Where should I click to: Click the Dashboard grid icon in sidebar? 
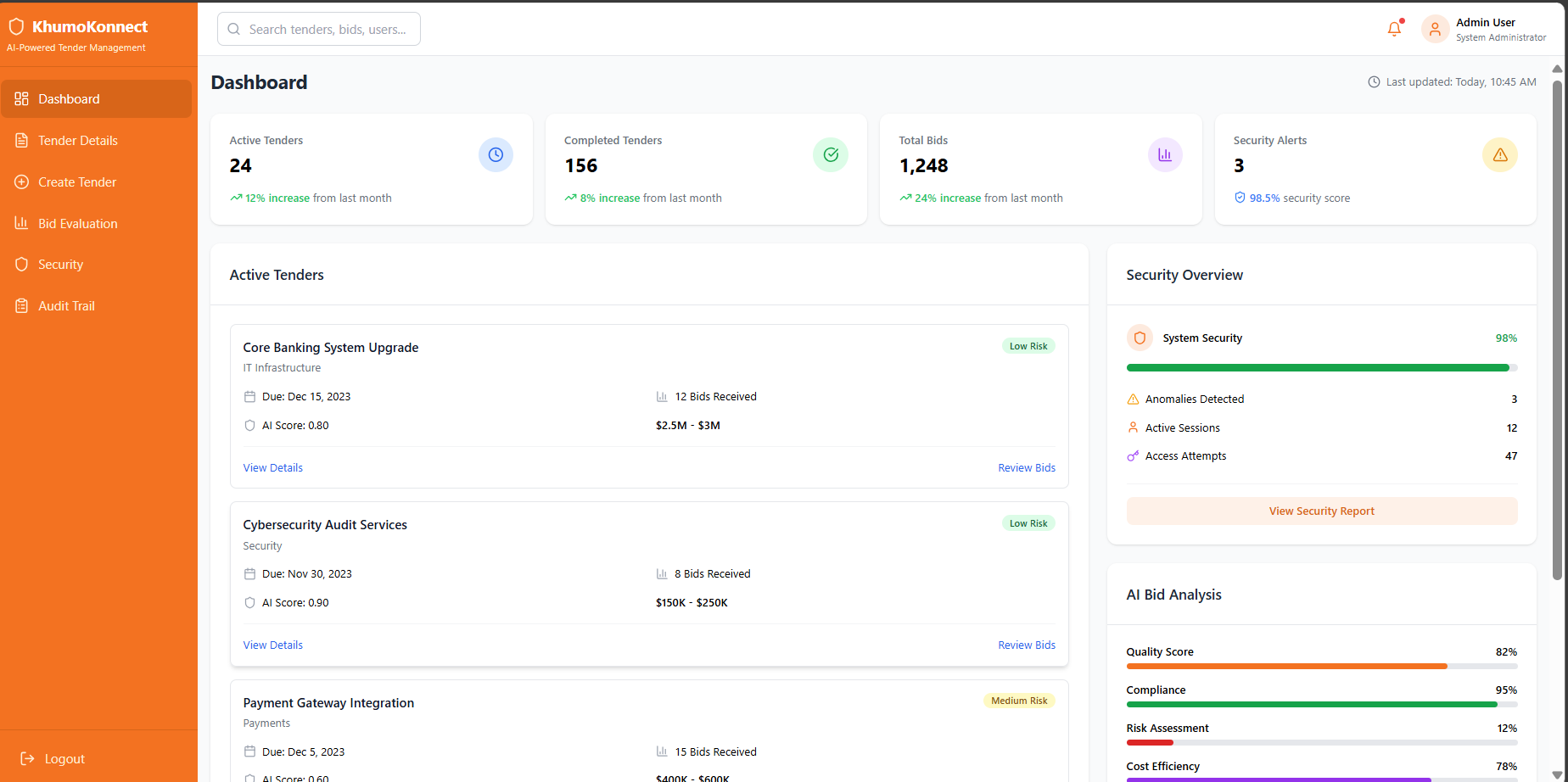(22, 98)
